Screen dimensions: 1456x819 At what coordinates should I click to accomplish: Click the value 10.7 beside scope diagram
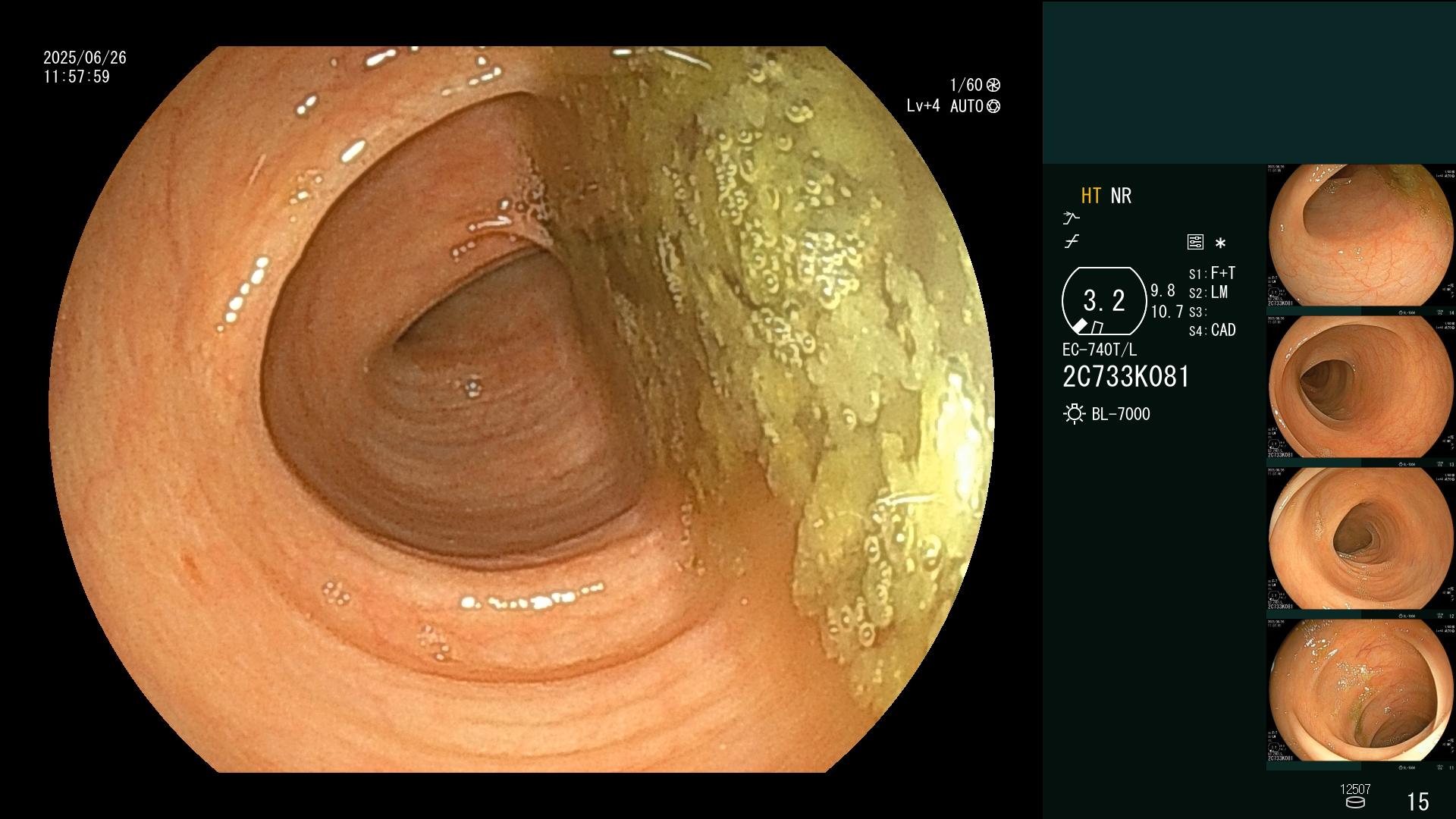tap(1167, 312)
